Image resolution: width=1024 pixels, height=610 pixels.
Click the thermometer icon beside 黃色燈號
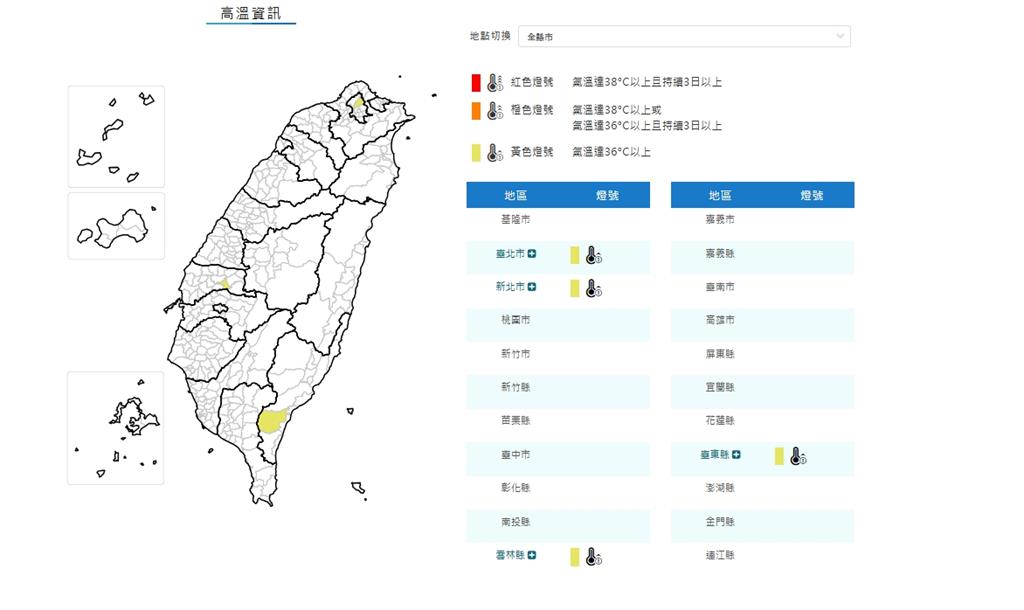tap(495, 153)
